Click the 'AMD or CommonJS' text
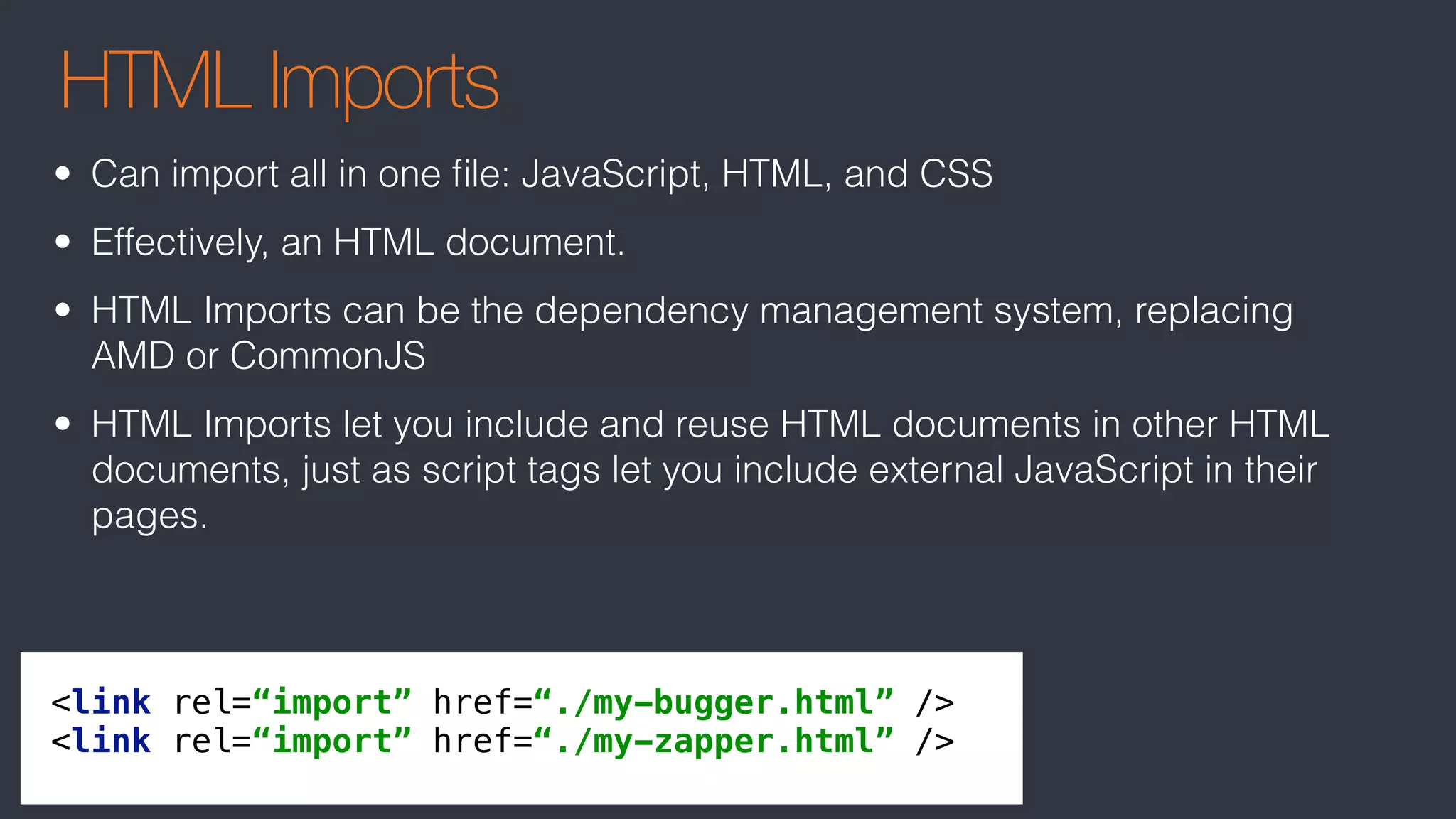Image resolution: width=1456 pixels, height=819 pixels. 258,355
